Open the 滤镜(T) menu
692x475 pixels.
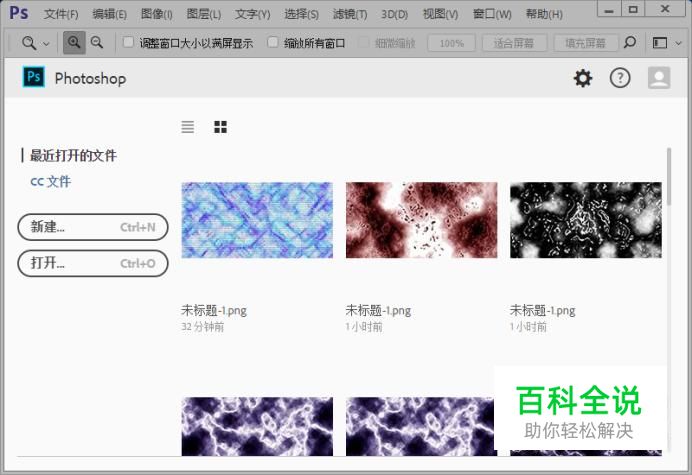pyautogui.click(x=350, y=14)
